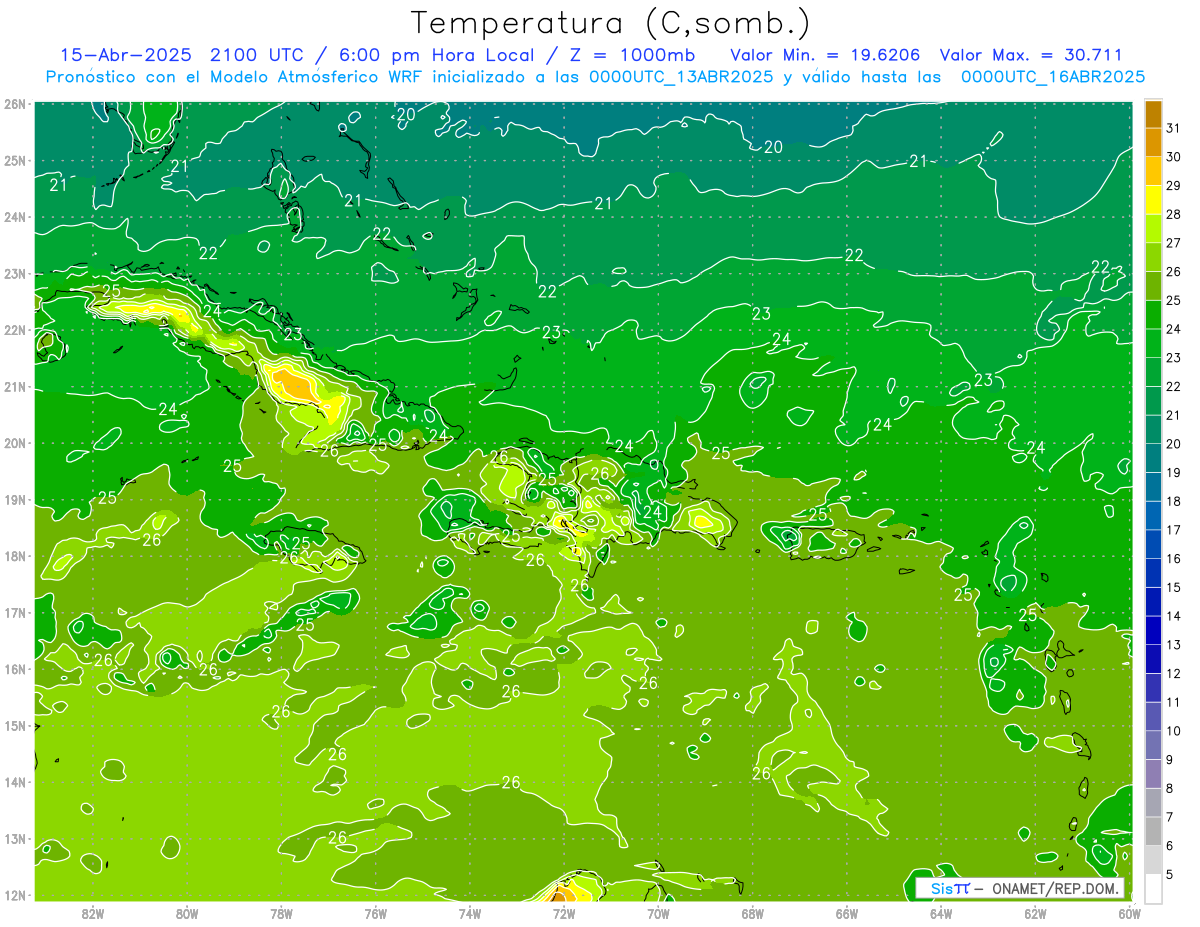Click the longitude axis label 76W
The height and width of the screenshot is (927, 1200).
click(x=375, y=913)
